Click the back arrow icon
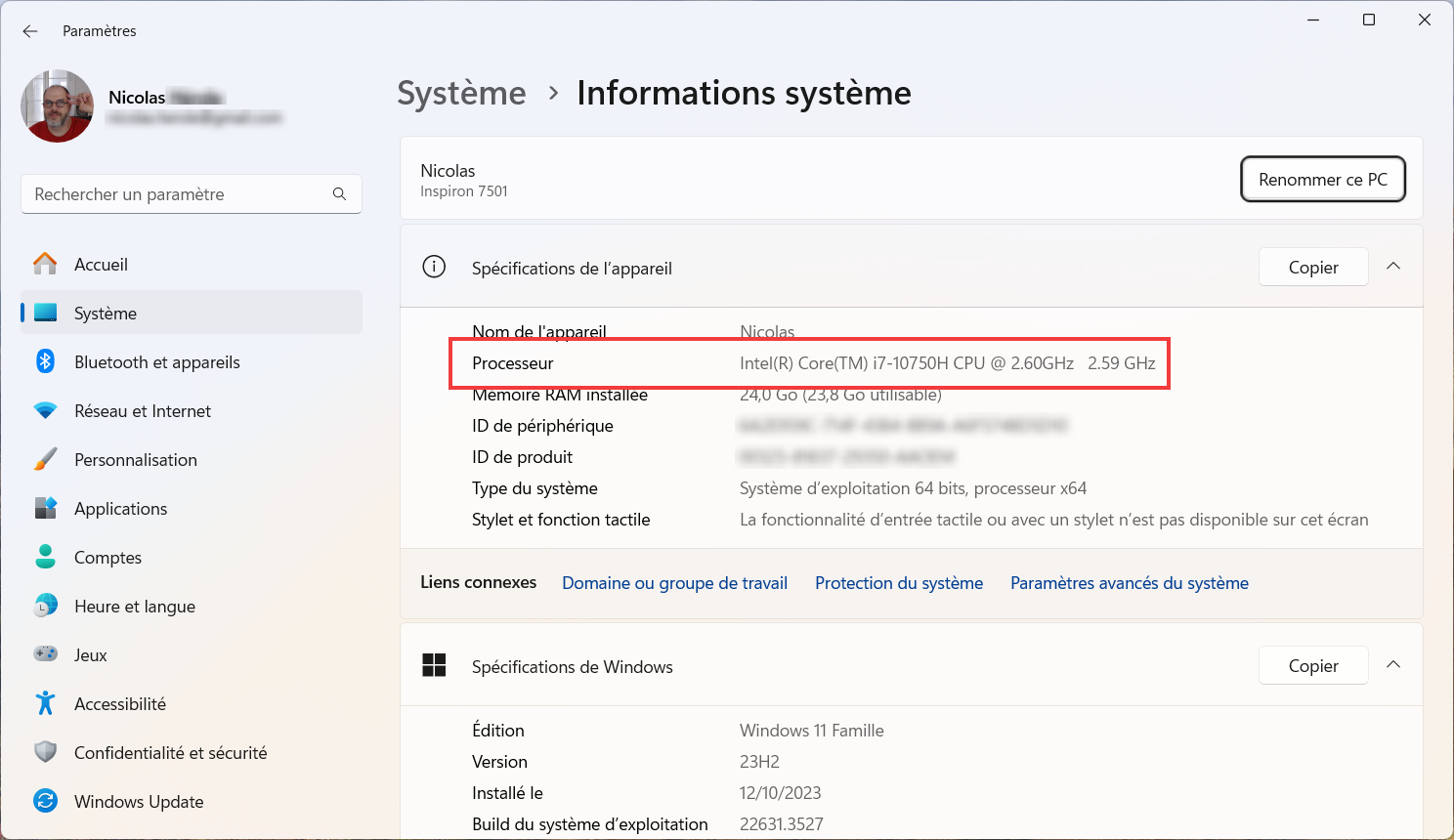The image size is (1454, 840). [30, 31]
